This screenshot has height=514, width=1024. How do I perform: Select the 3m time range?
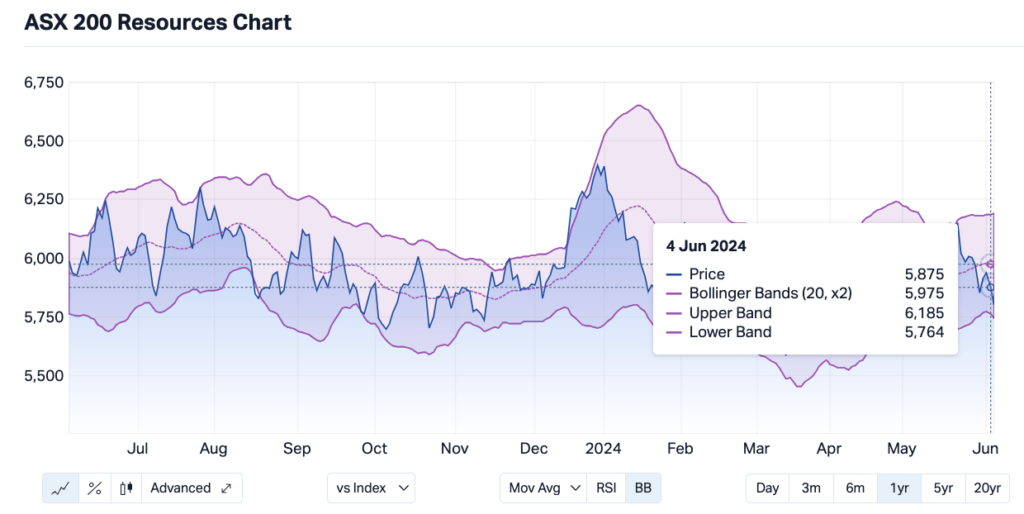point(811,488)
